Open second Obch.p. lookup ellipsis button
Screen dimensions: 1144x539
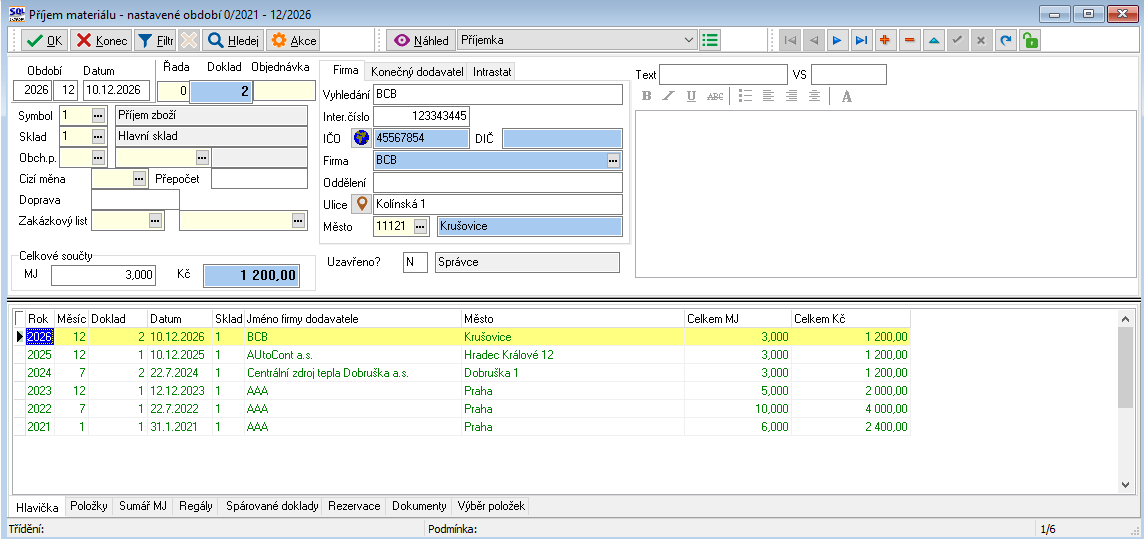click(x=203, y=157)
